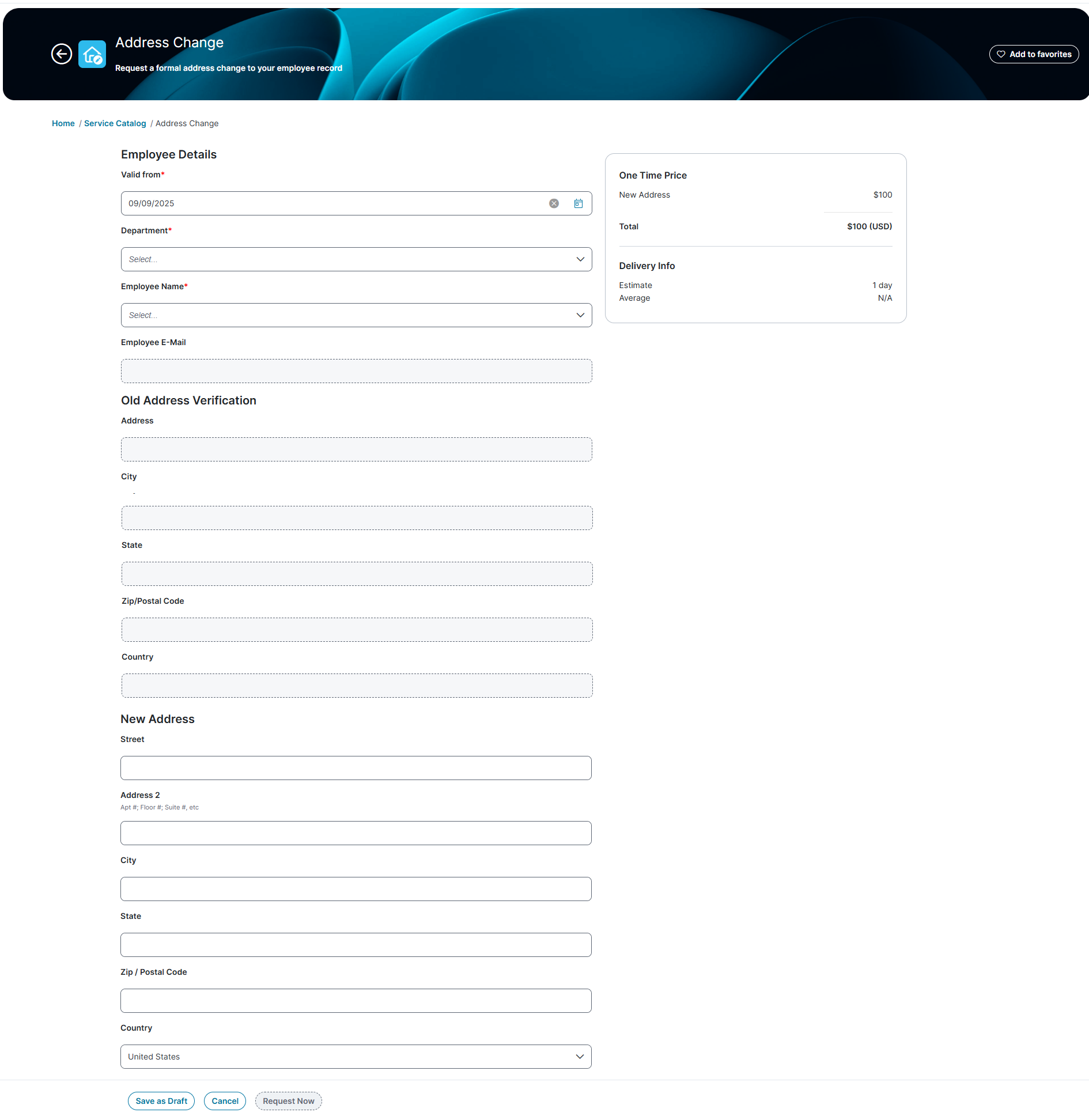1089x1120 pixels.
Task: Click the New Address State input
Action: [x=356, y=945]
